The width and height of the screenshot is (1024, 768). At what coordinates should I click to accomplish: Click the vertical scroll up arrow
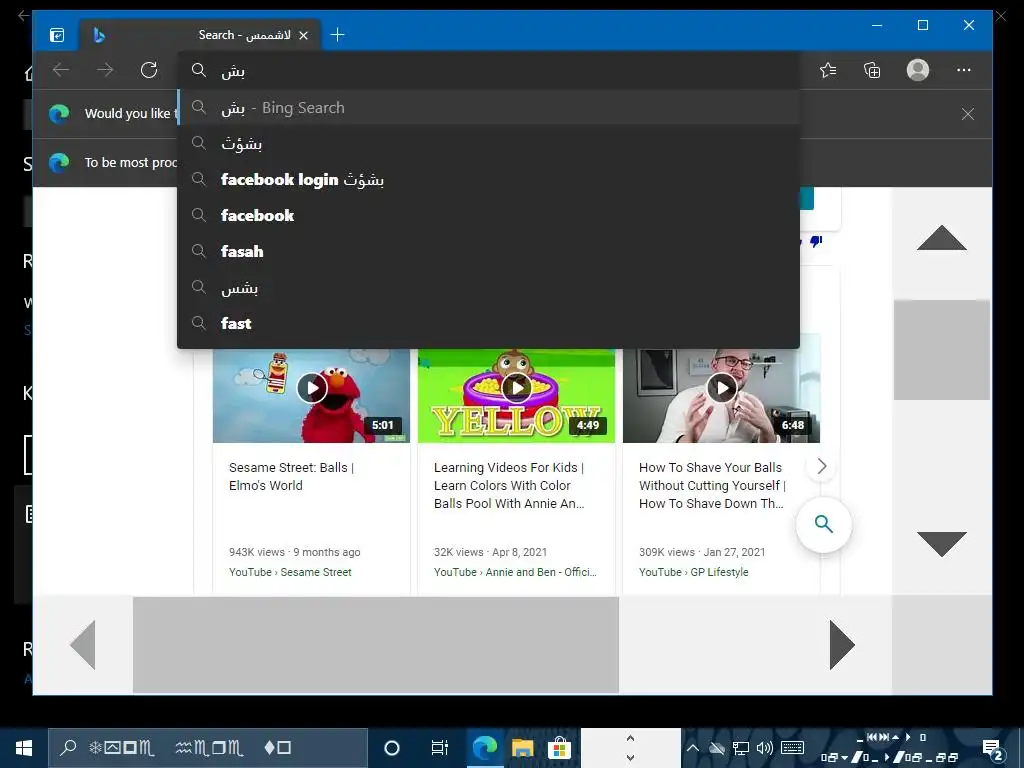(942, 238)
